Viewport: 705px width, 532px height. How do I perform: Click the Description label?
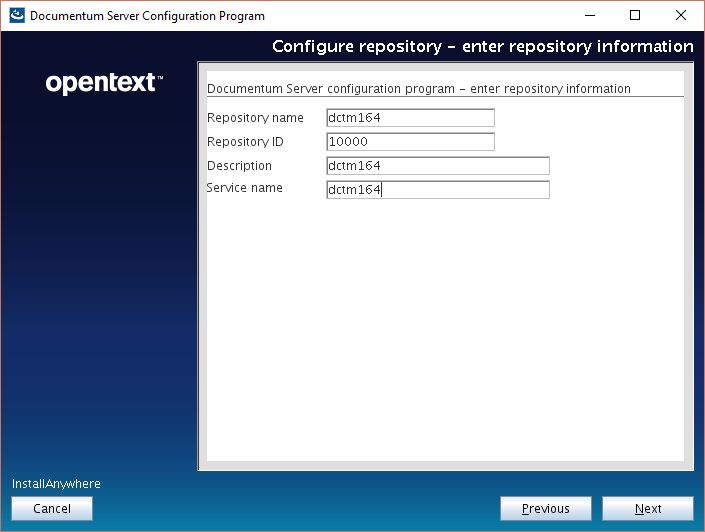[239, 166]
